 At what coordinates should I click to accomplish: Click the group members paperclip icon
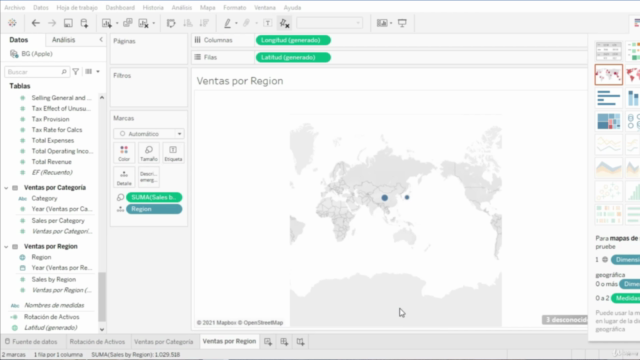tap(246, 23)
